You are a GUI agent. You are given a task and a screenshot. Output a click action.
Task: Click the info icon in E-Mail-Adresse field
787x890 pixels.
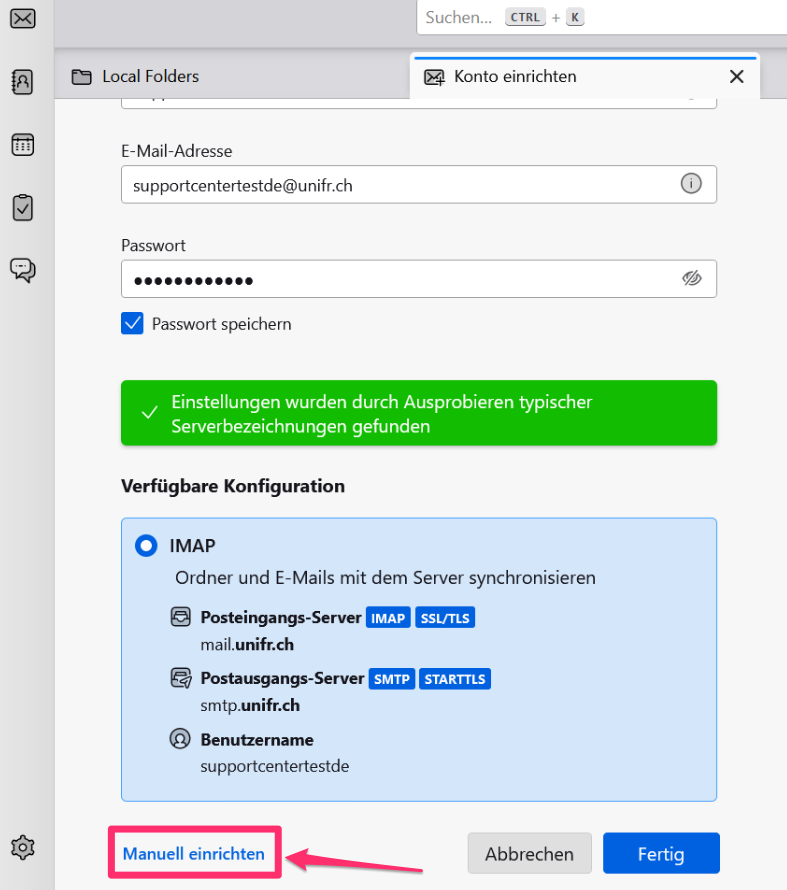[691, 184]
